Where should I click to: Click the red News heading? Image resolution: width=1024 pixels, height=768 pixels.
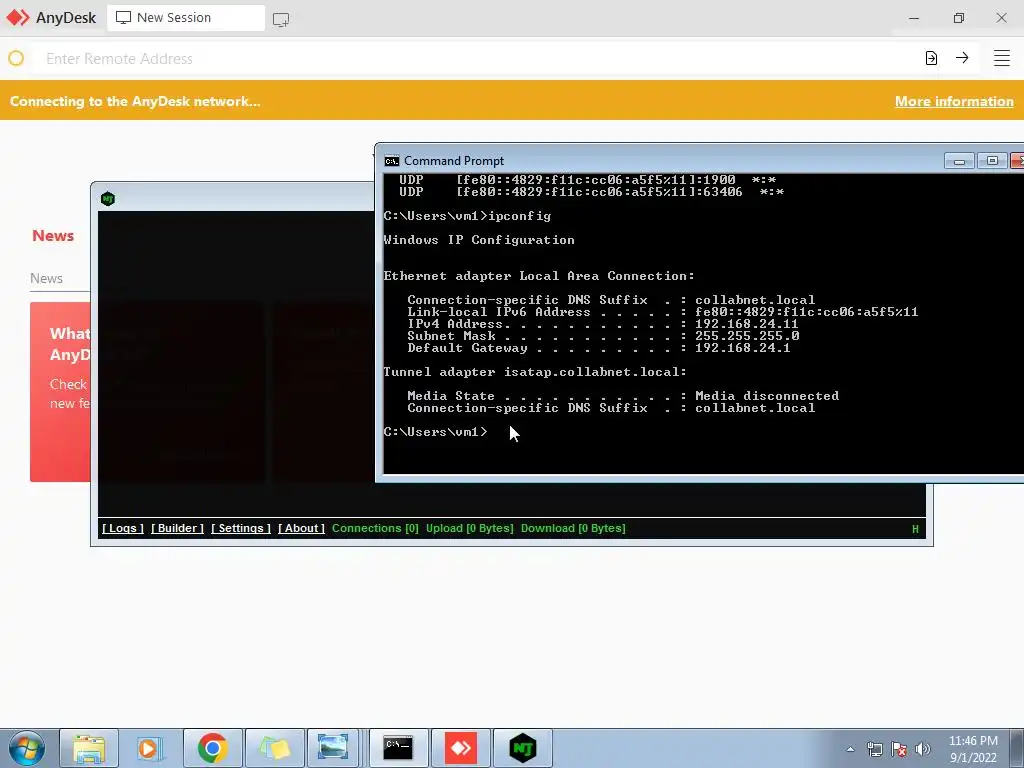53,236
